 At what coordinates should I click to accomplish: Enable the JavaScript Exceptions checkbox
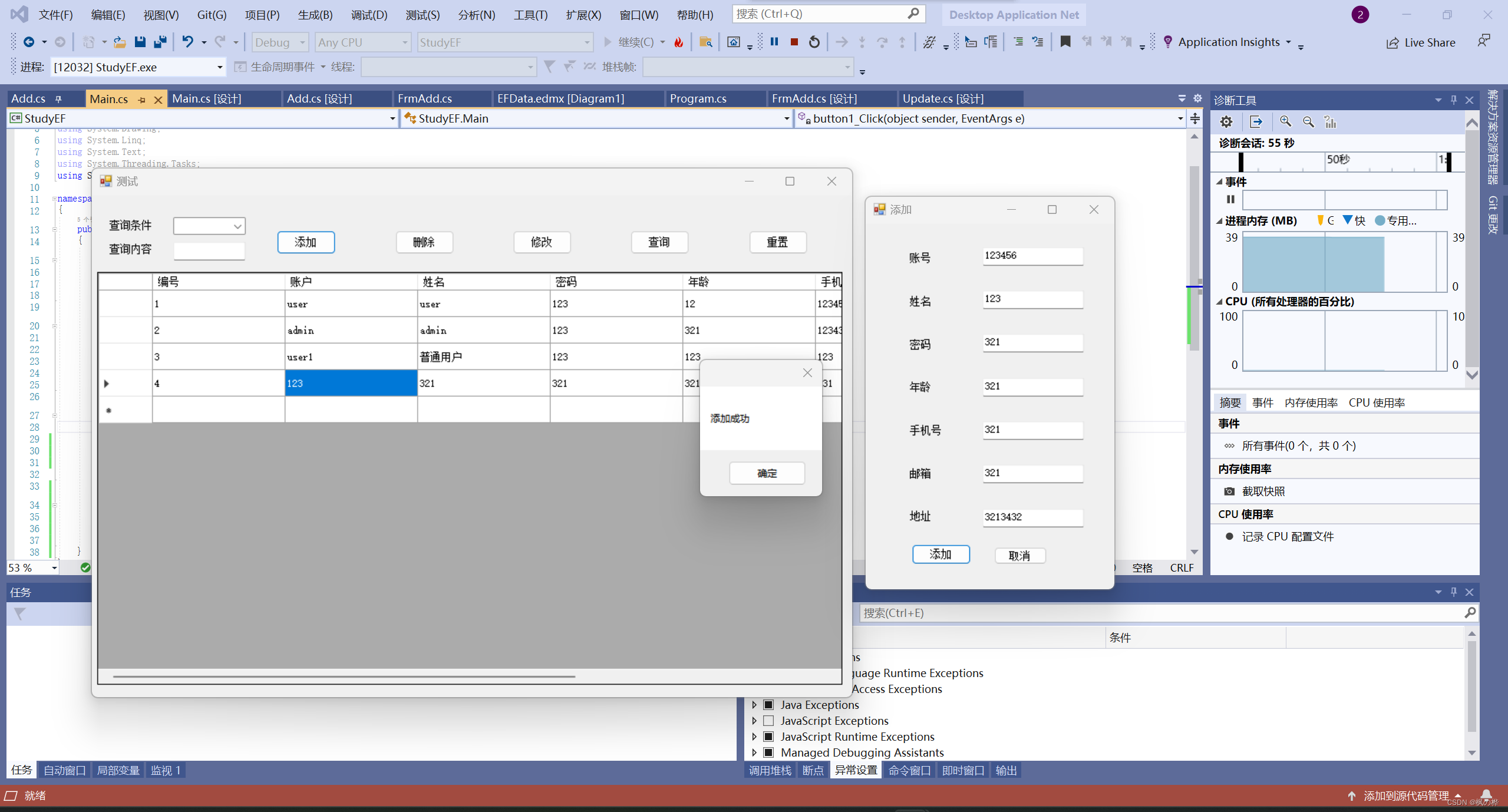click(768, 721)
